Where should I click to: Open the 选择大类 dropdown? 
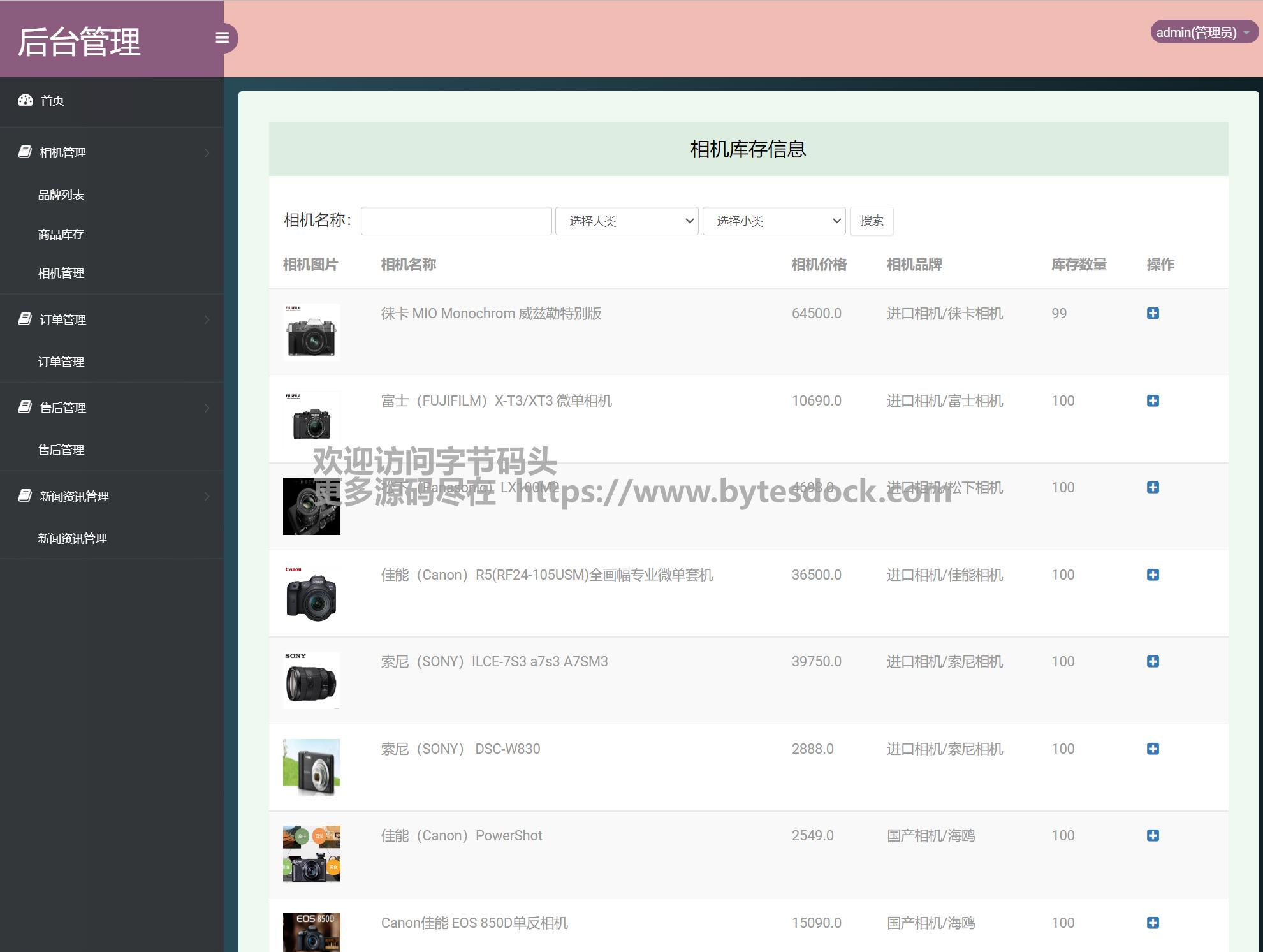(x=627, y=221)
